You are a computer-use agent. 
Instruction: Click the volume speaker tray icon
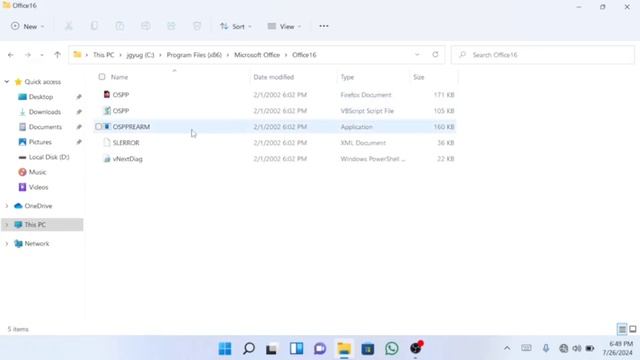coord(577,348)
